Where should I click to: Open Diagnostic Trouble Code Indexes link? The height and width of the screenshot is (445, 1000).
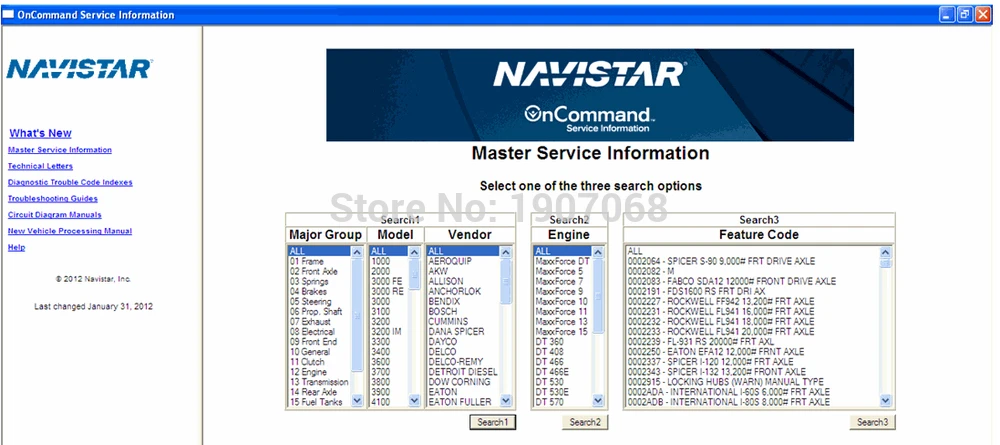tap(70, 182)
